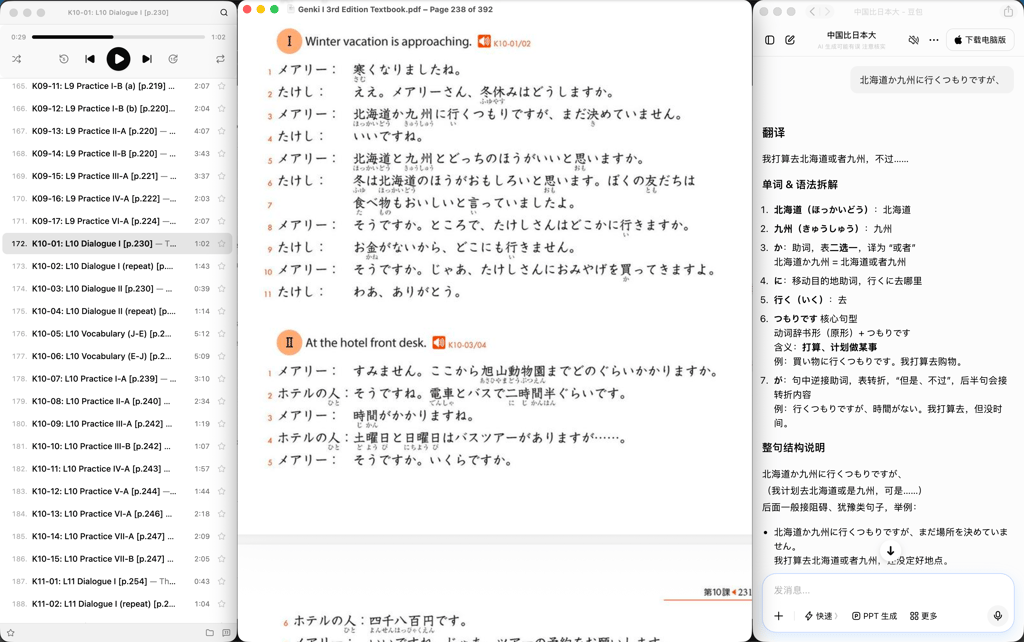Viewport: 1024px width, 642px height.
Task: Toggle repeat mode in audio player
Action: pos(221,59)
